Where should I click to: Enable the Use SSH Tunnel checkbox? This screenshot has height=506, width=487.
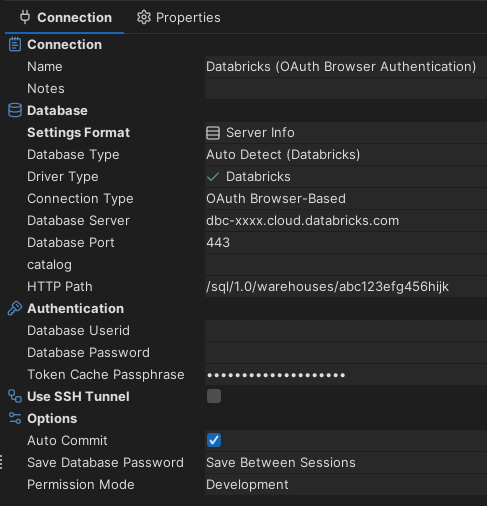[x=214, y=396]
